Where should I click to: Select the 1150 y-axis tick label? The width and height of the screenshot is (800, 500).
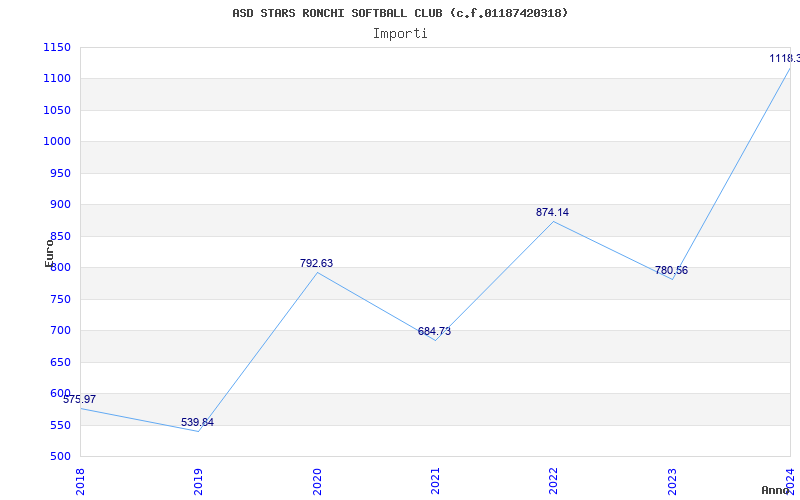click(x=56, y=47)
